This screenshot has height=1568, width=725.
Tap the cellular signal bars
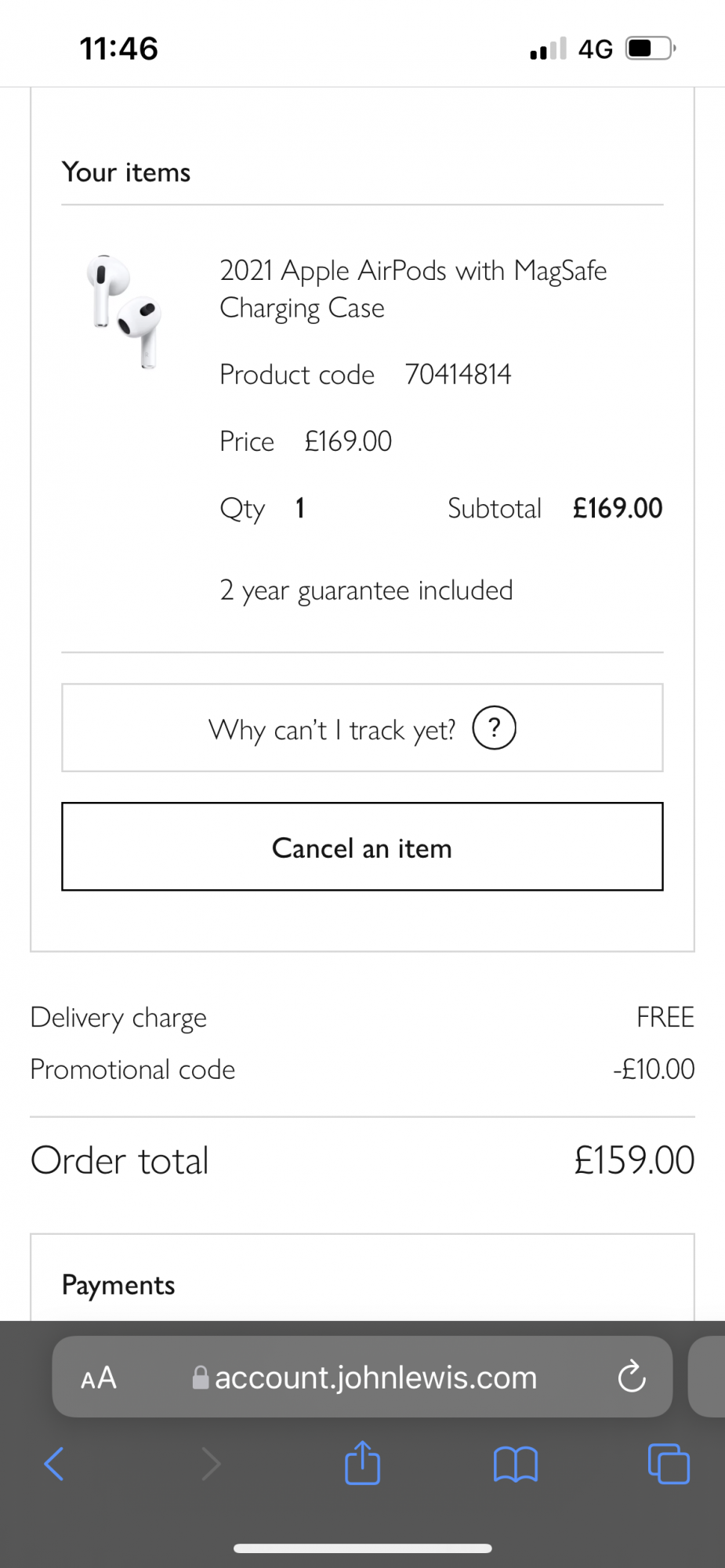coord(548,49)
